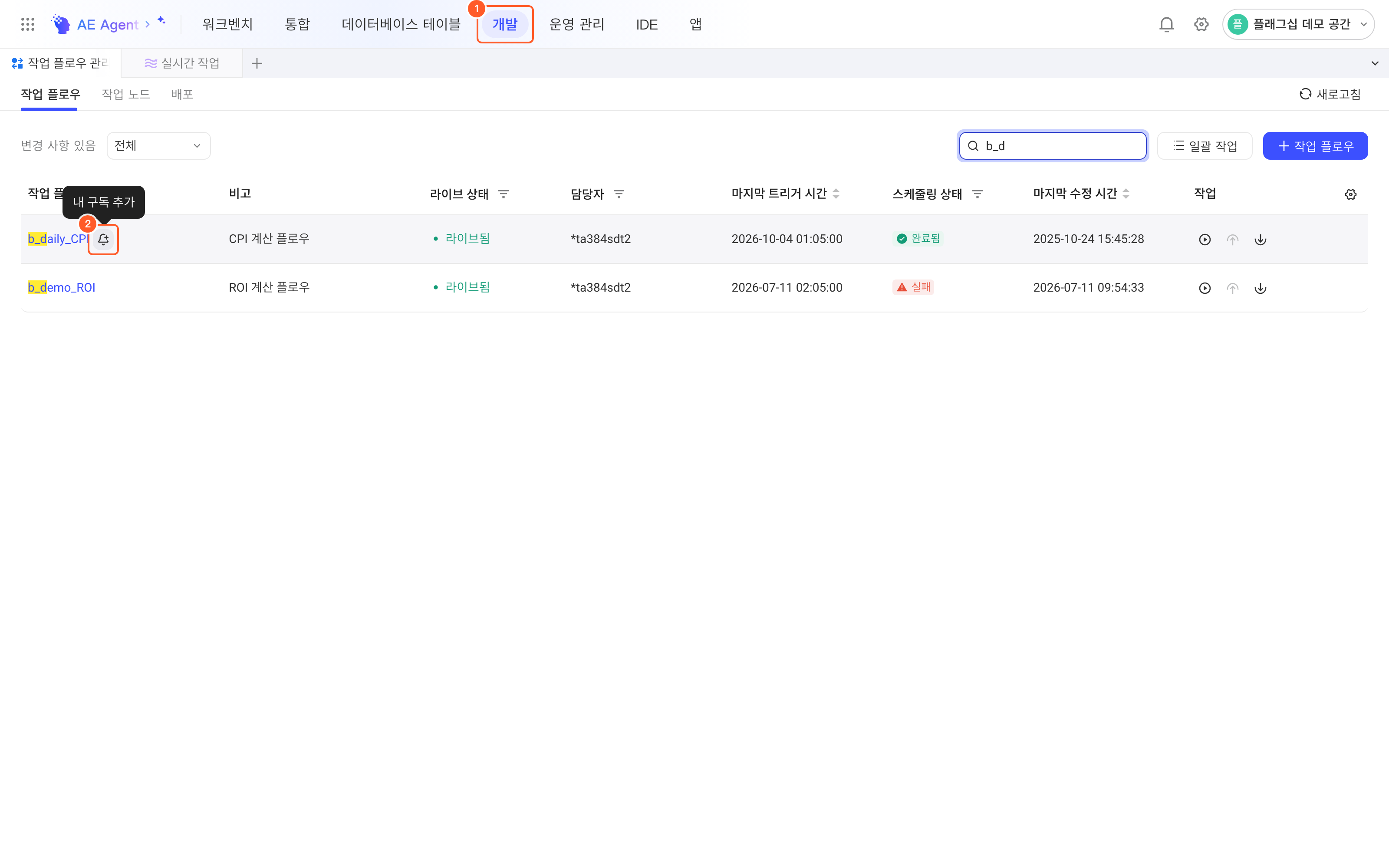Open the b_demo_ROI workflow link
This screenshot has width=1389, height=868.
pyautogui.click(x=61, y=288)
